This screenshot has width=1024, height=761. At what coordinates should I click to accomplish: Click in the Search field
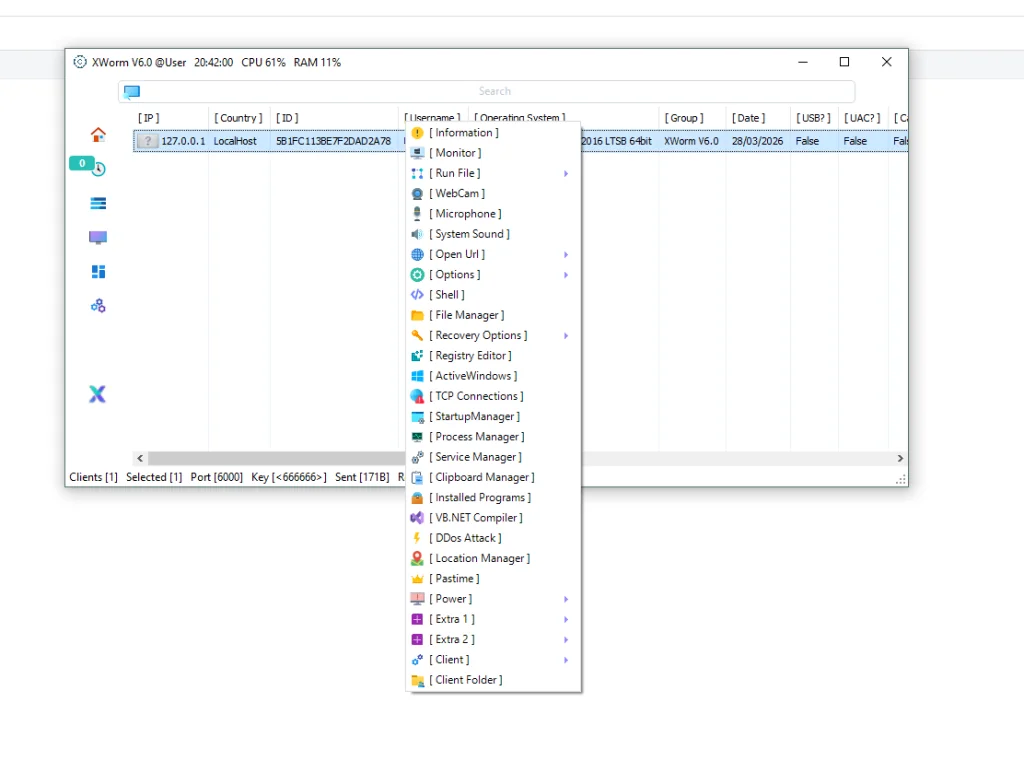tap(494, 92)
